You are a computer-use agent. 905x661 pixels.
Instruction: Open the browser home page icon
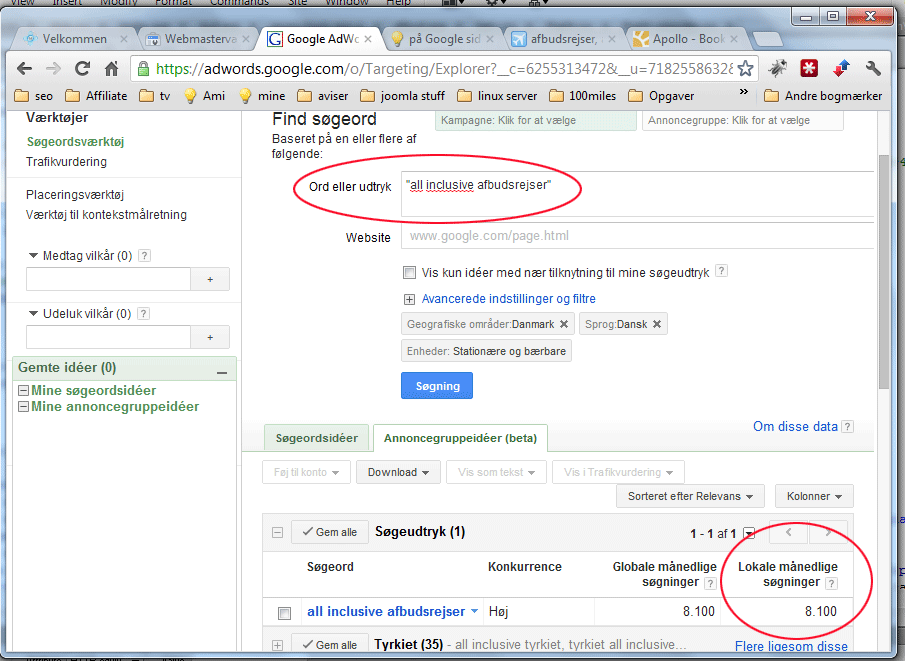pos(111,69)
